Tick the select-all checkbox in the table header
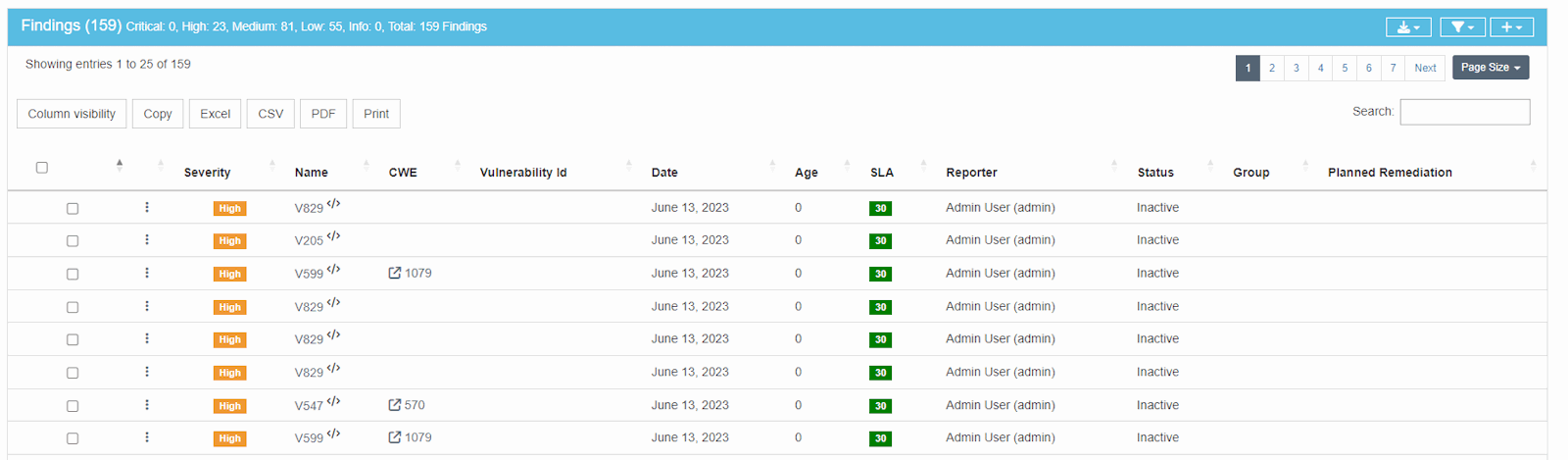 click(42, 168)
